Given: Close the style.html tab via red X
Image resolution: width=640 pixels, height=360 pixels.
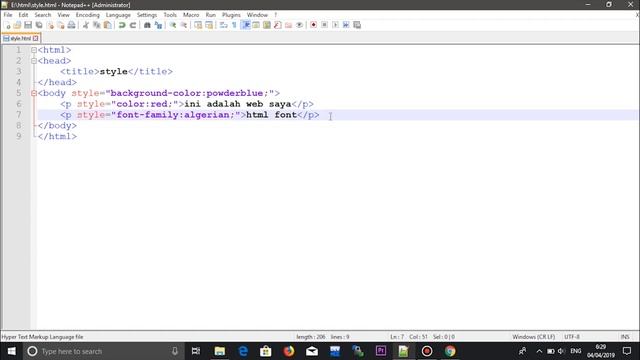Looking at the screenshot, I should [36, 38].
